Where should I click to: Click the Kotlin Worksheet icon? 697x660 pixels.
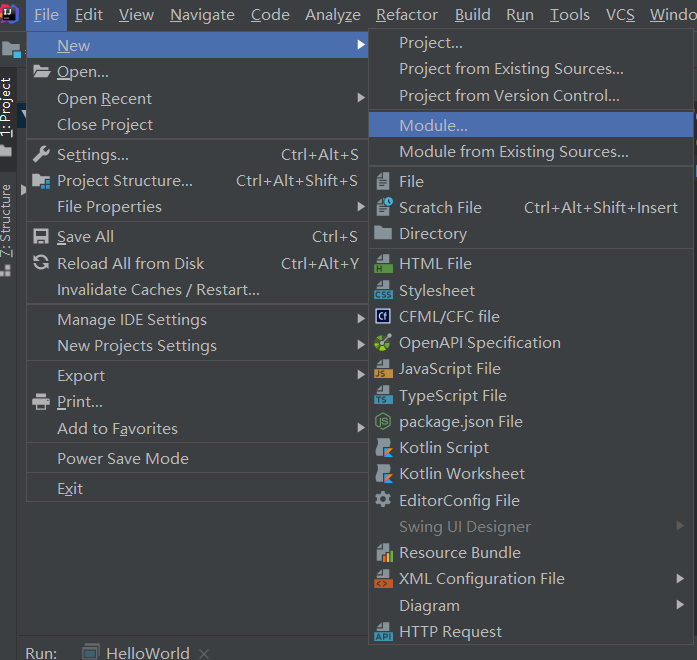coord(384,474)
